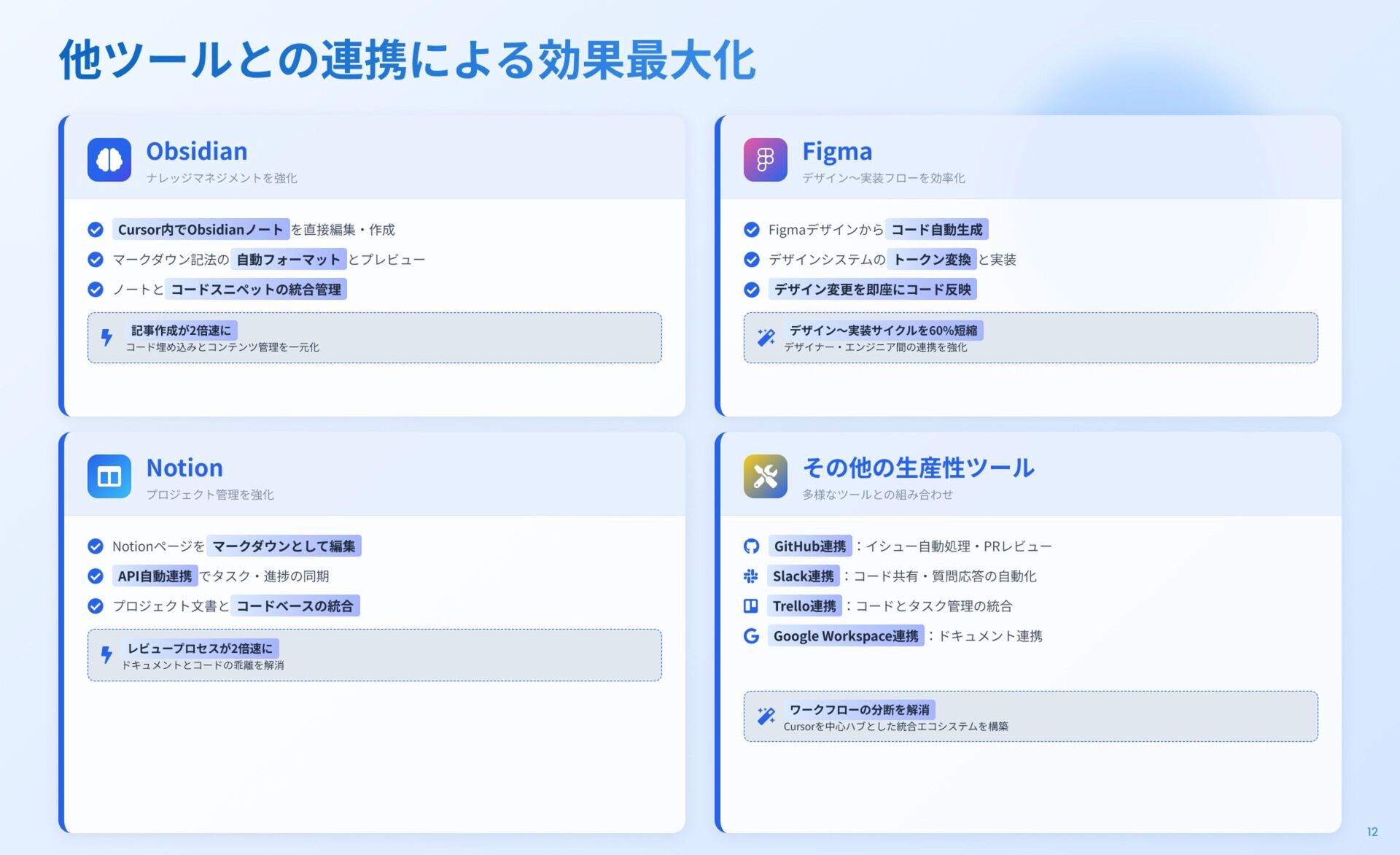Click magic wand icon beside ワークフローの分断を解消
This screenshot has height=855, width=1400.
point(766,716)
